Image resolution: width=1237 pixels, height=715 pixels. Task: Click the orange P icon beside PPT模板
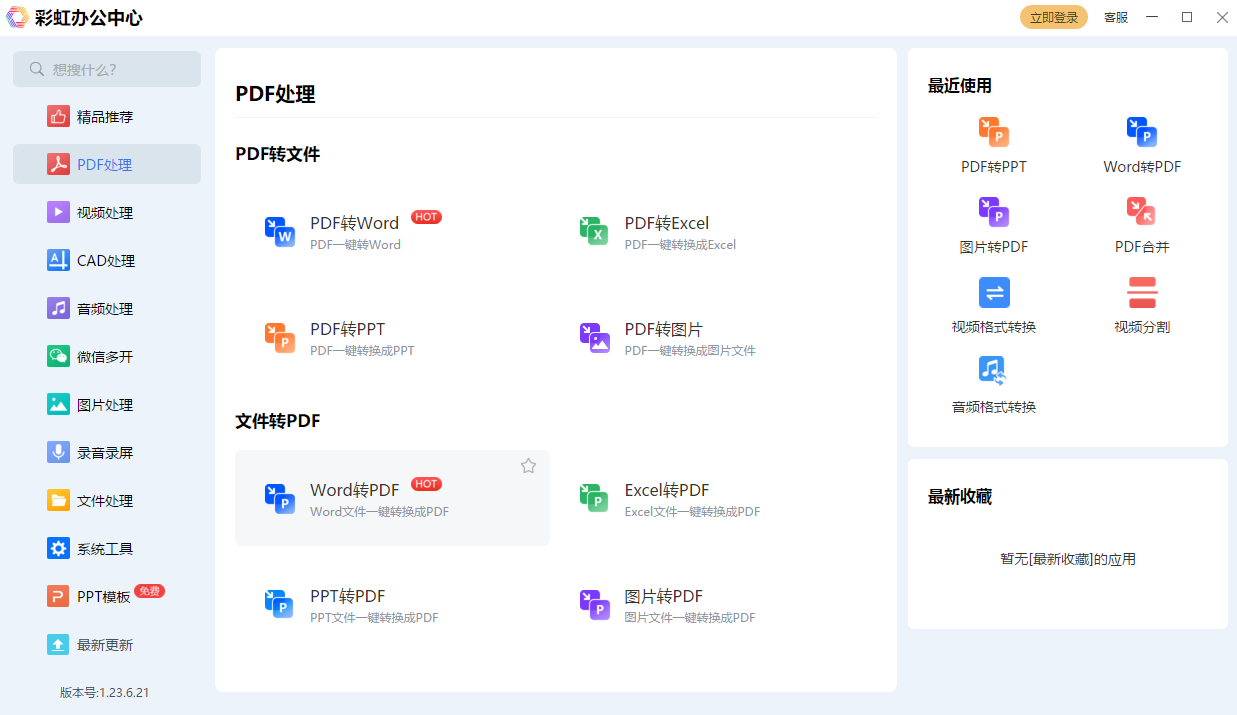click(x=58, y=596)
